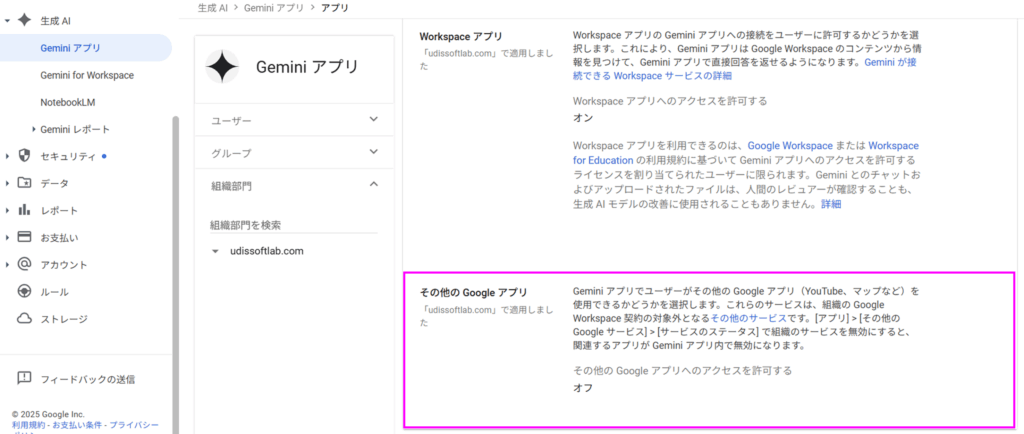
Task: Open the 詳細 link after 生成 AI モデル text
Action: pyautogui.click(x=831, y=204)
